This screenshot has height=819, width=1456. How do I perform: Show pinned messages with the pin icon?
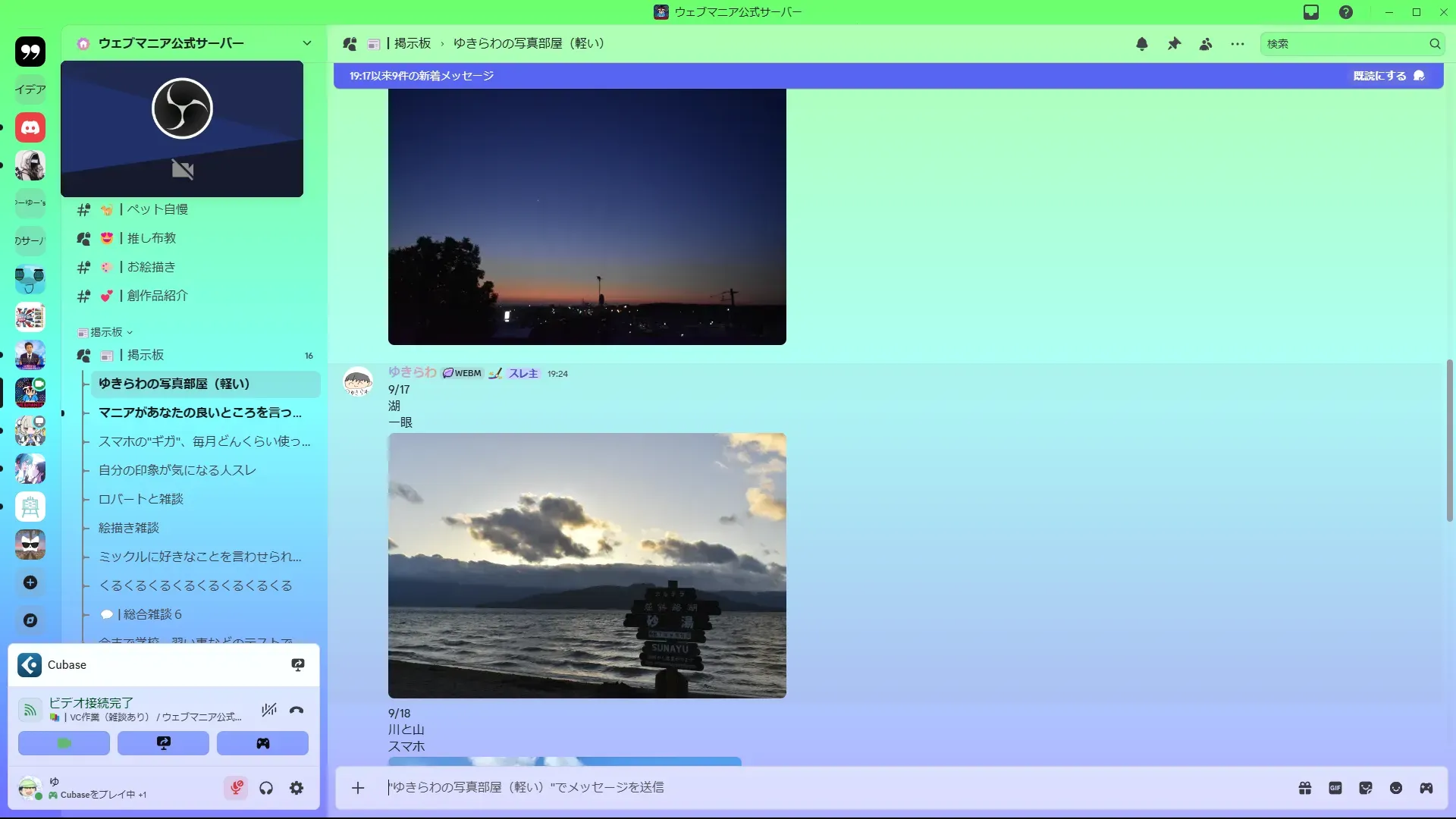[x=1174, y=44]
